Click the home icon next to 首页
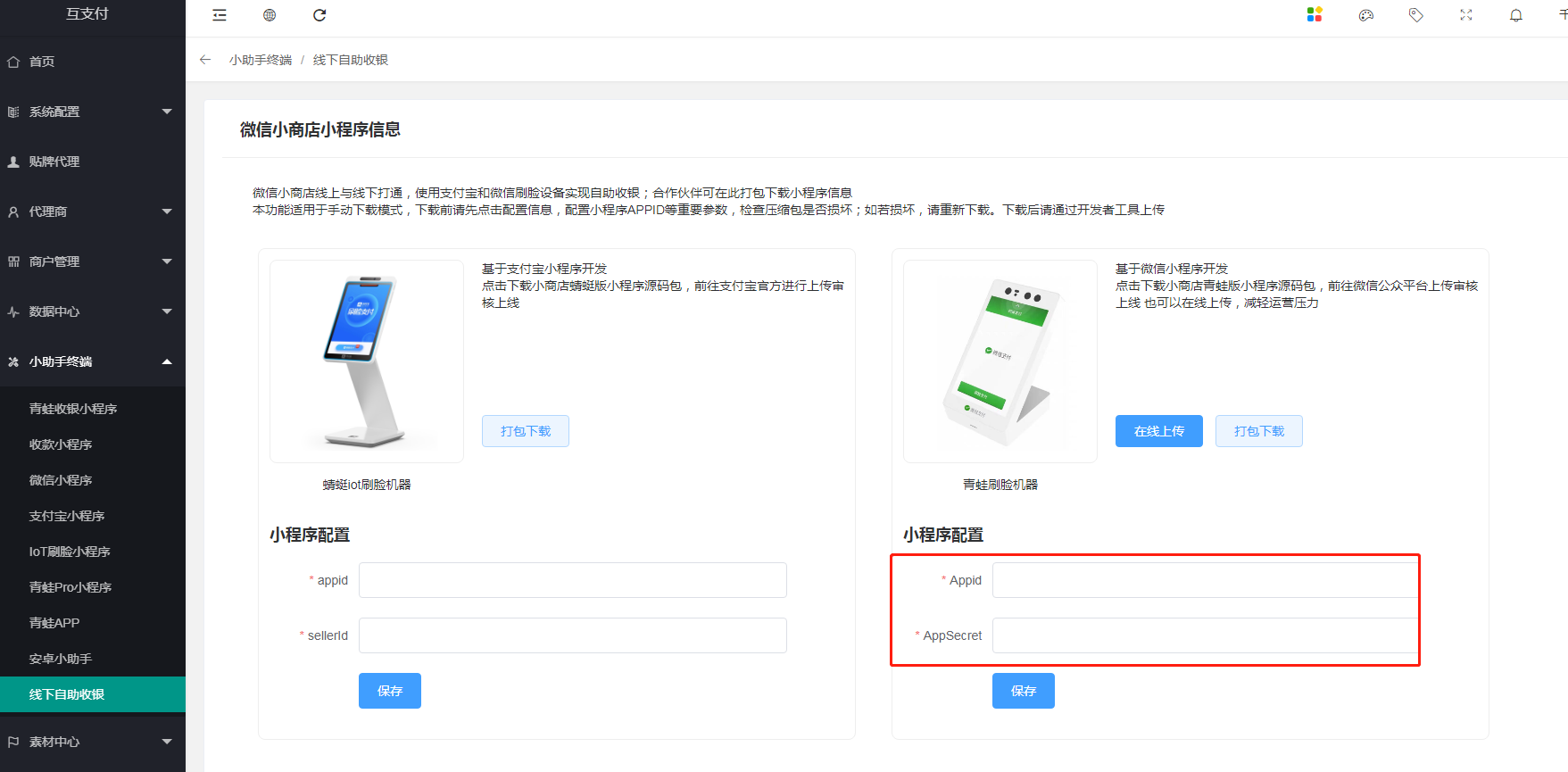 pyautogui.click(x=13, y=62)
